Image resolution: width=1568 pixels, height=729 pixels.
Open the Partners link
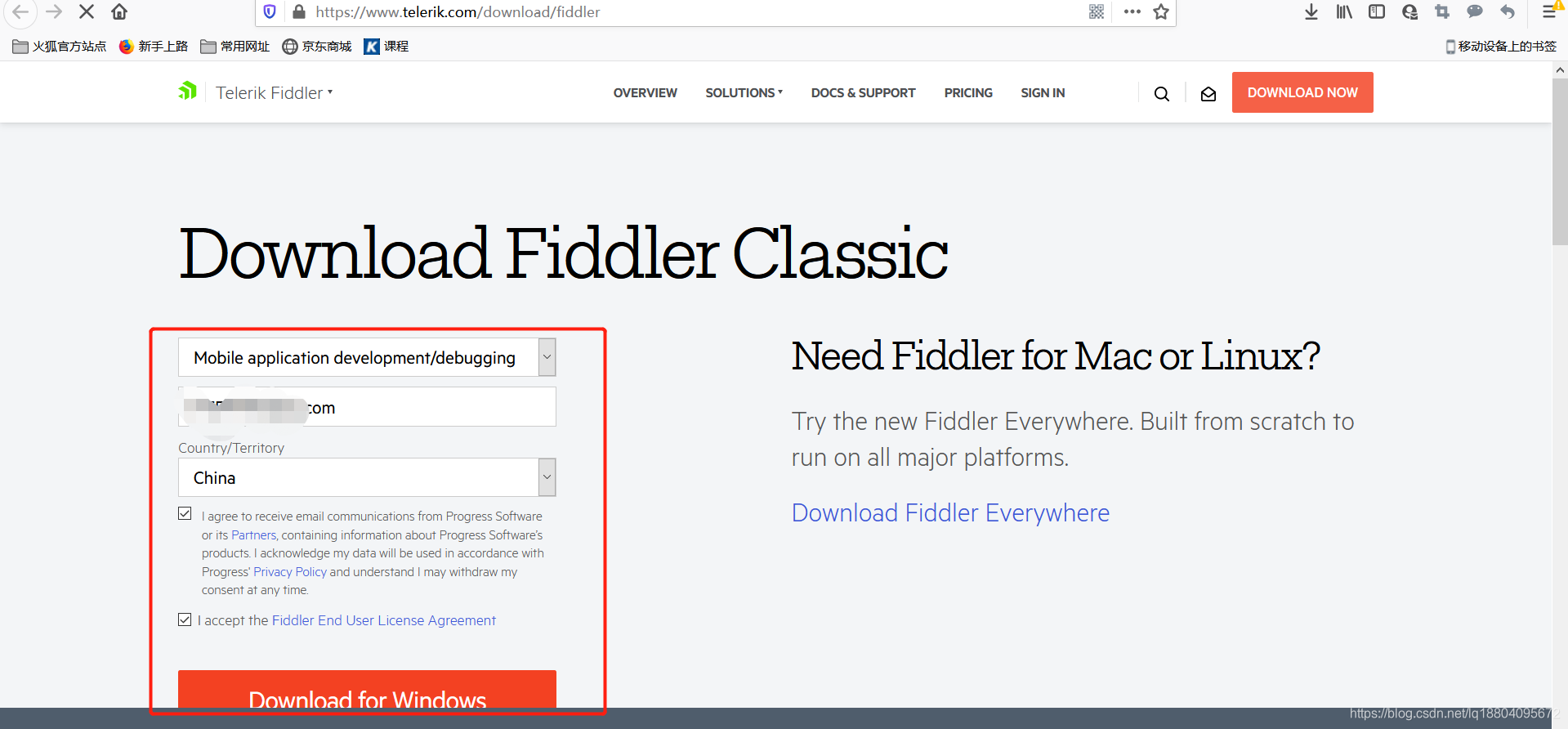pos(254,535)
